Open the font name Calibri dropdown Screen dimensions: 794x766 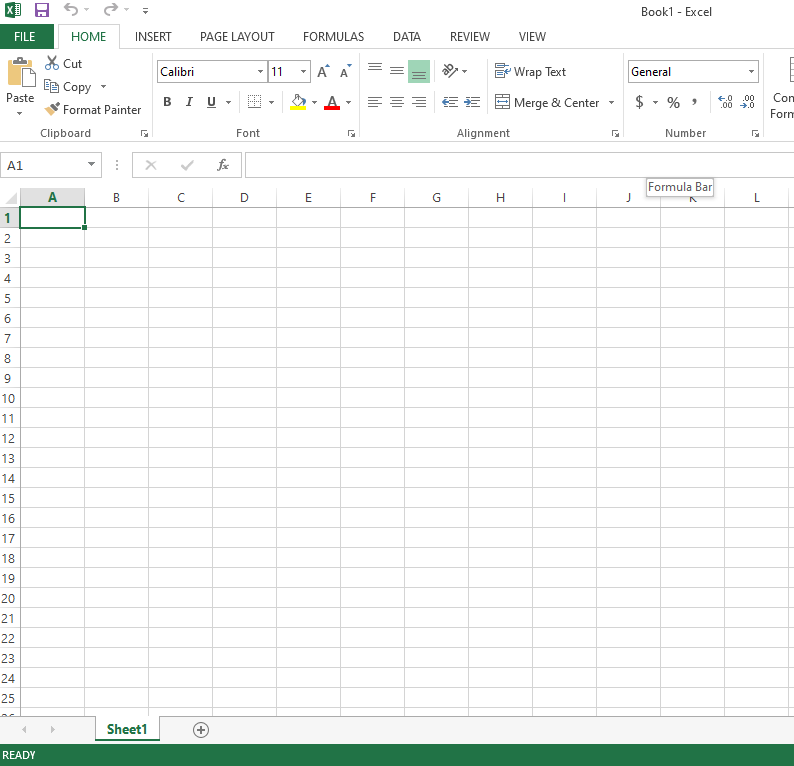point(260,72)
